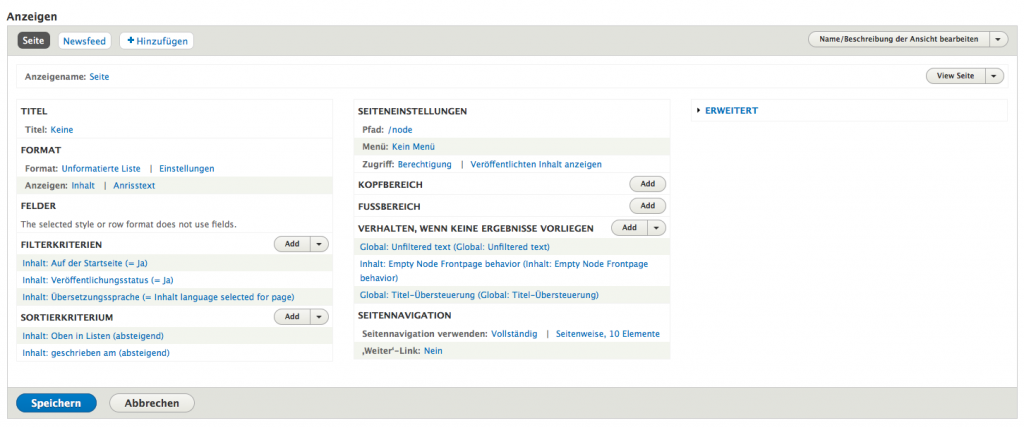Click the Hinzufügen display button

coord(156,41)
